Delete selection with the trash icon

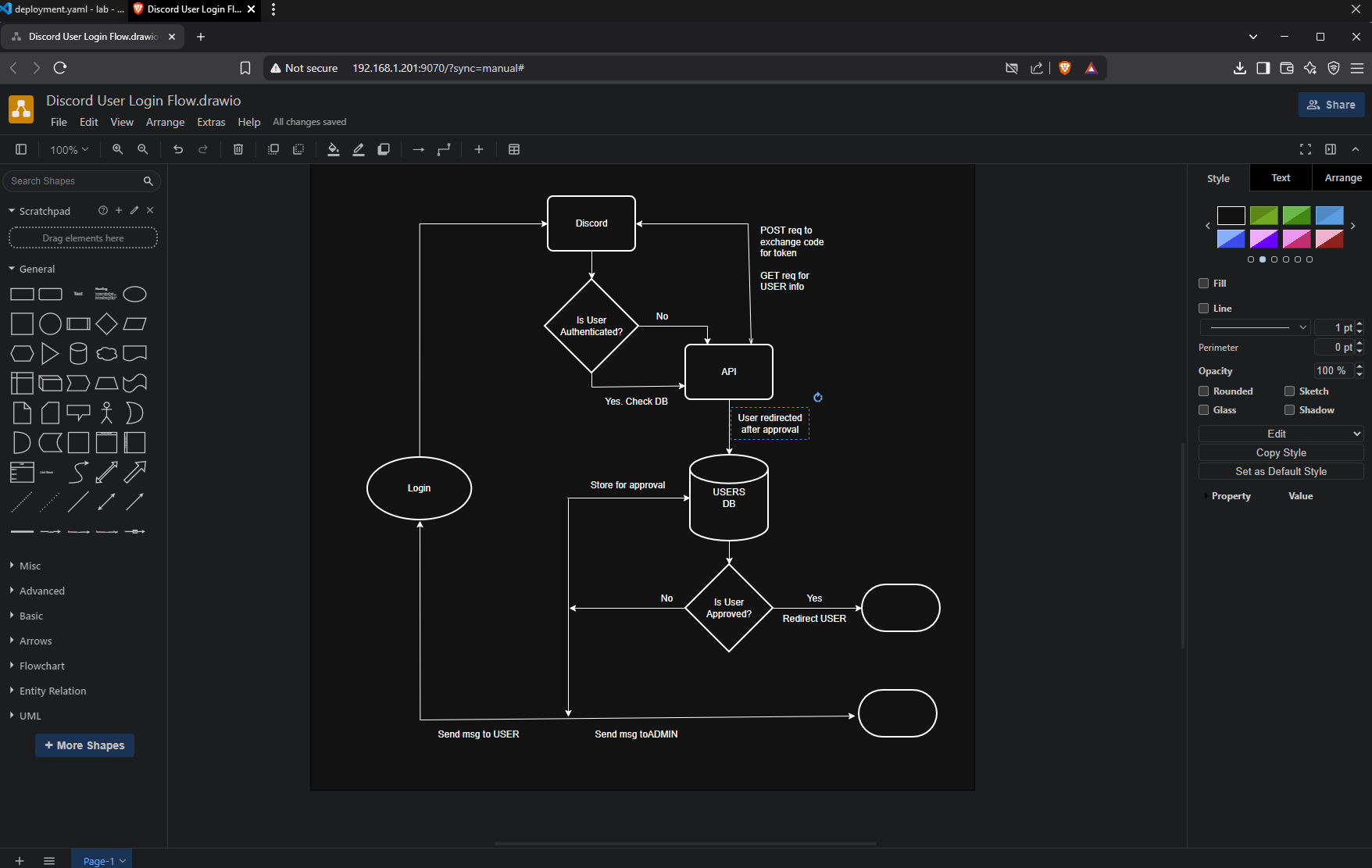tap(238, 149)
